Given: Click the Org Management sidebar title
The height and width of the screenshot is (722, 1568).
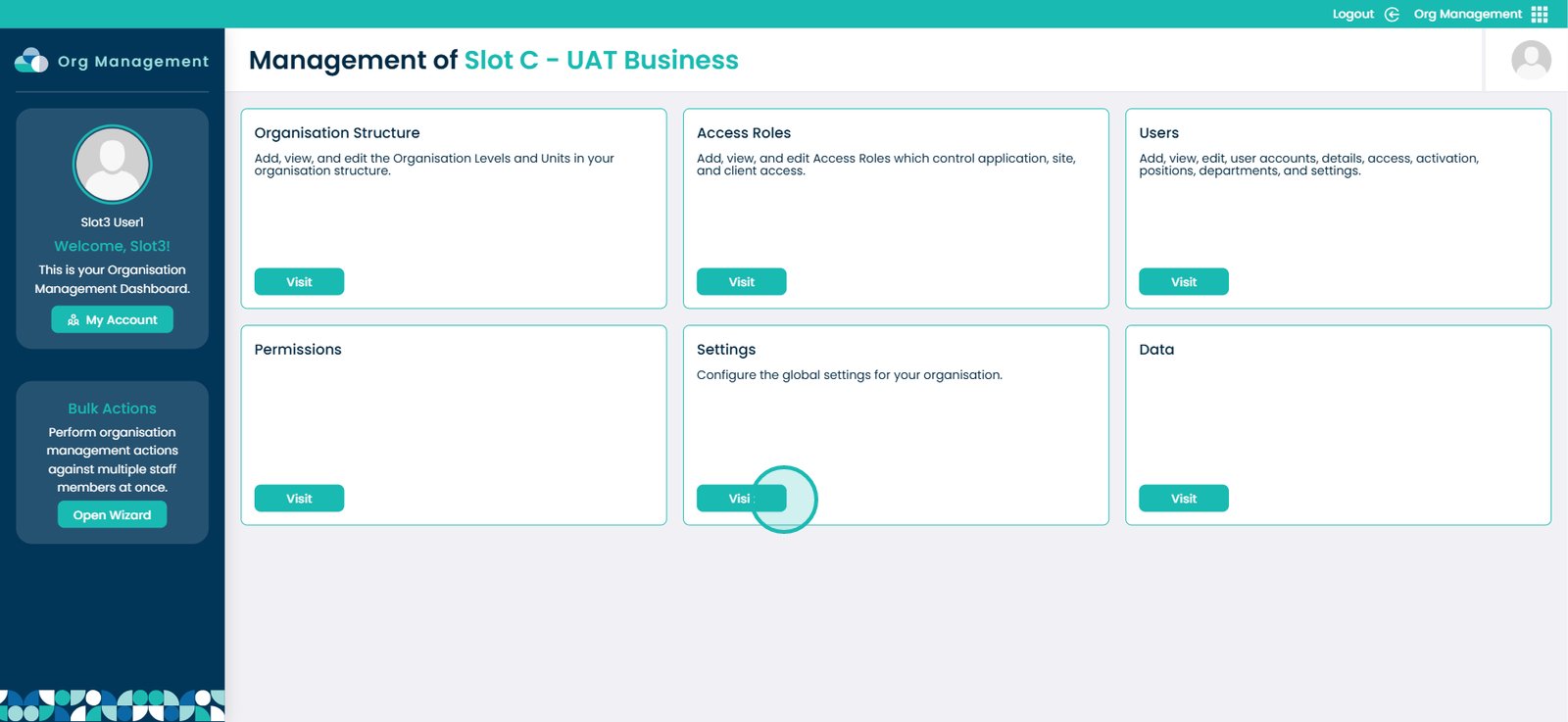Looking at the screenshot, I should [x=133, y=61].
